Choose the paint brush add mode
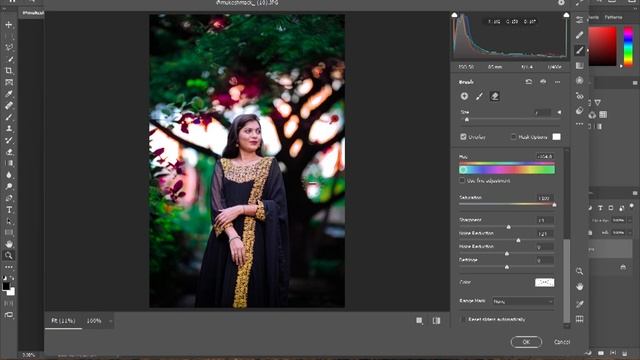The height and width of the screenshot is (360, 640). pyautogui.click(x=479, y=96)
